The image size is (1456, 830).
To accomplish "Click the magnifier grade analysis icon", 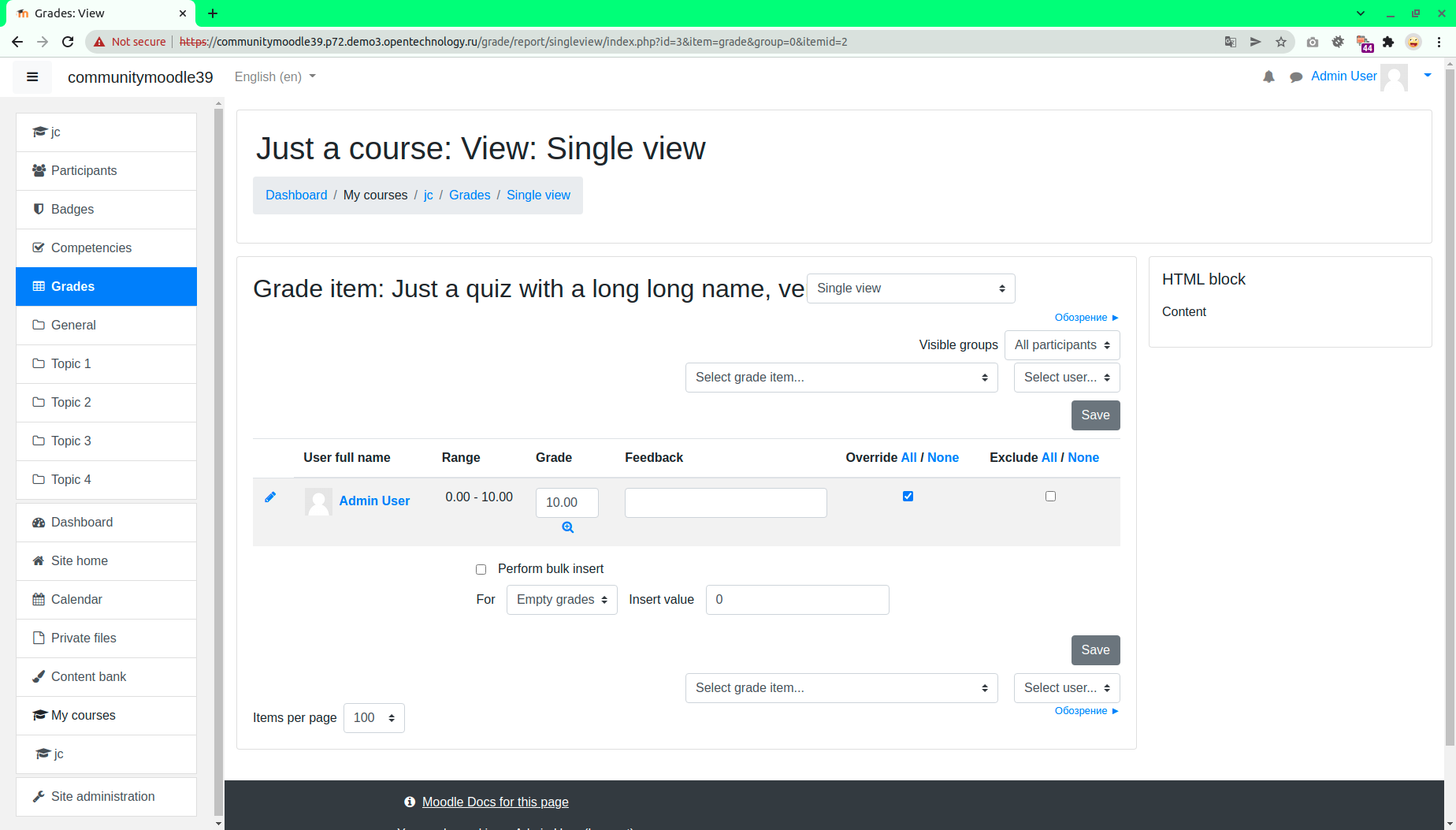I will coord(567,527).
